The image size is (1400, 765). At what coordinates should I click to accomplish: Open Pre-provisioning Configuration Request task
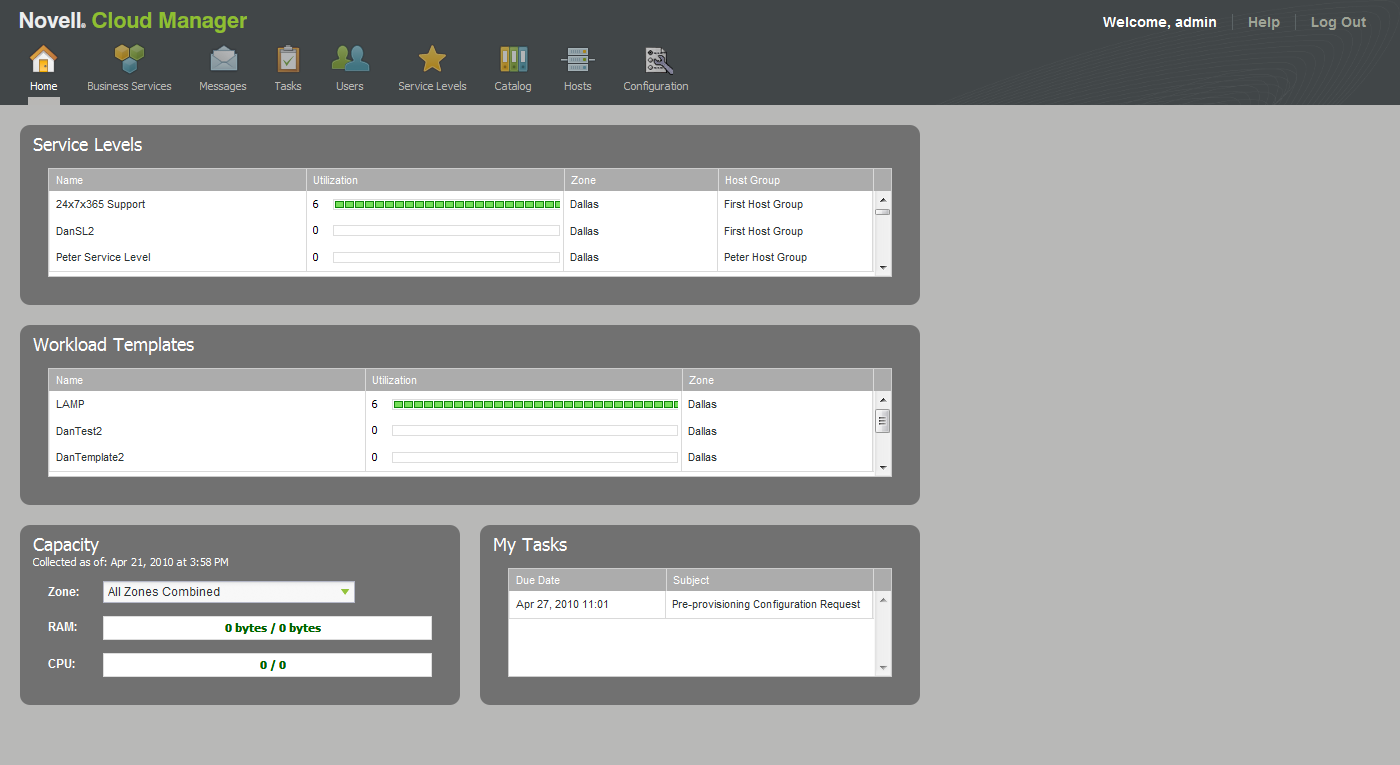(766, 604)
